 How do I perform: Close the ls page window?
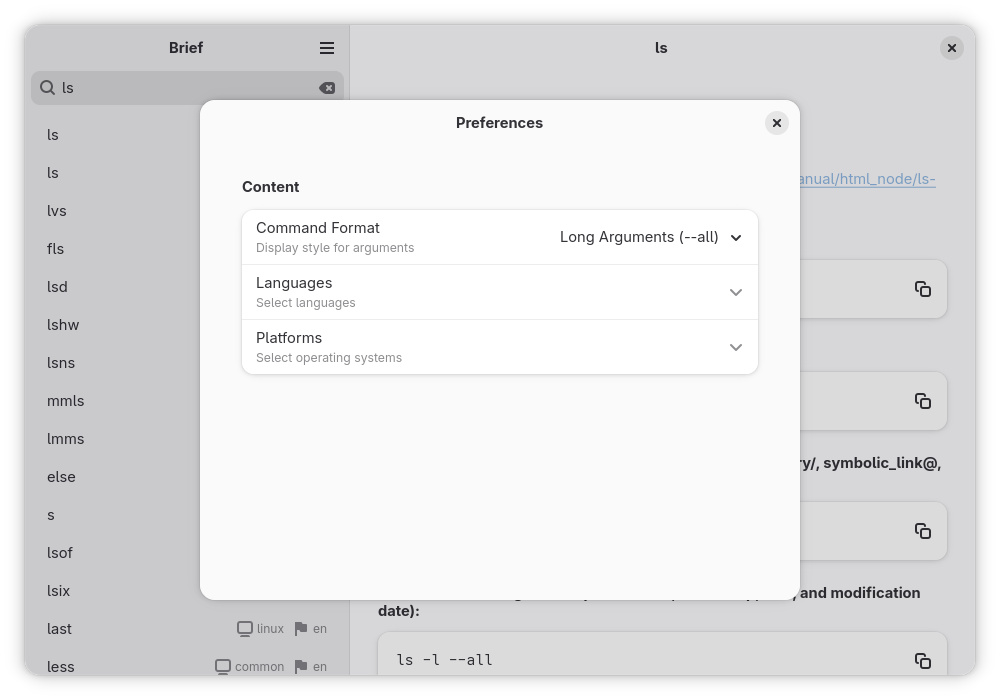click(x=951, y=48)
